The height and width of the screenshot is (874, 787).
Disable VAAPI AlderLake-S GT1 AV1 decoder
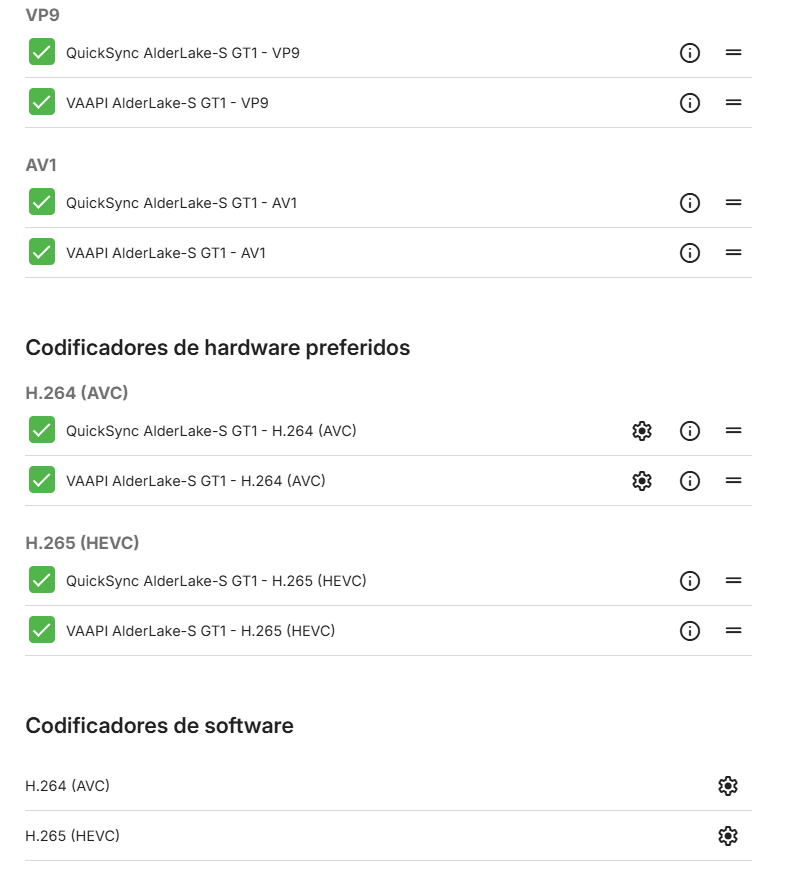[42, 252]
